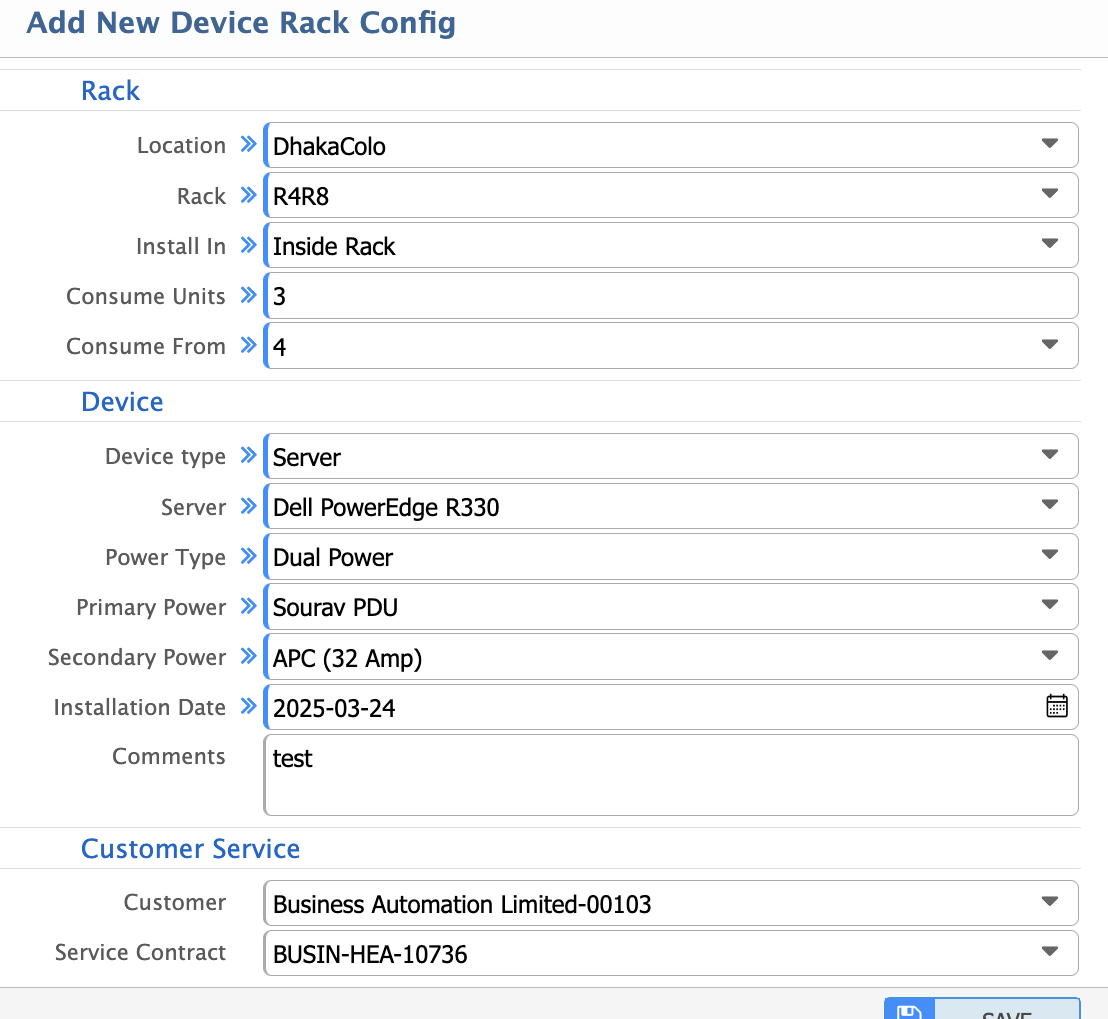Expand the Customer dropdown for Business Automation Limited

click(1050, 901)
